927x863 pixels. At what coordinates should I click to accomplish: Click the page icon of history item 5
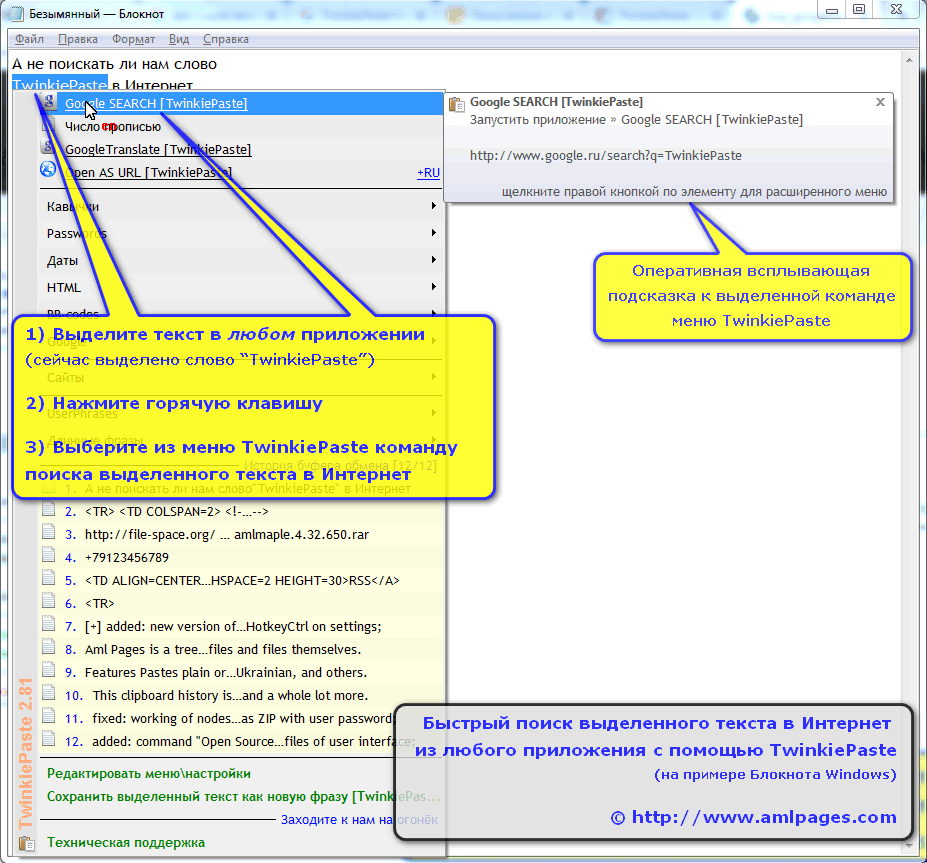48,578
